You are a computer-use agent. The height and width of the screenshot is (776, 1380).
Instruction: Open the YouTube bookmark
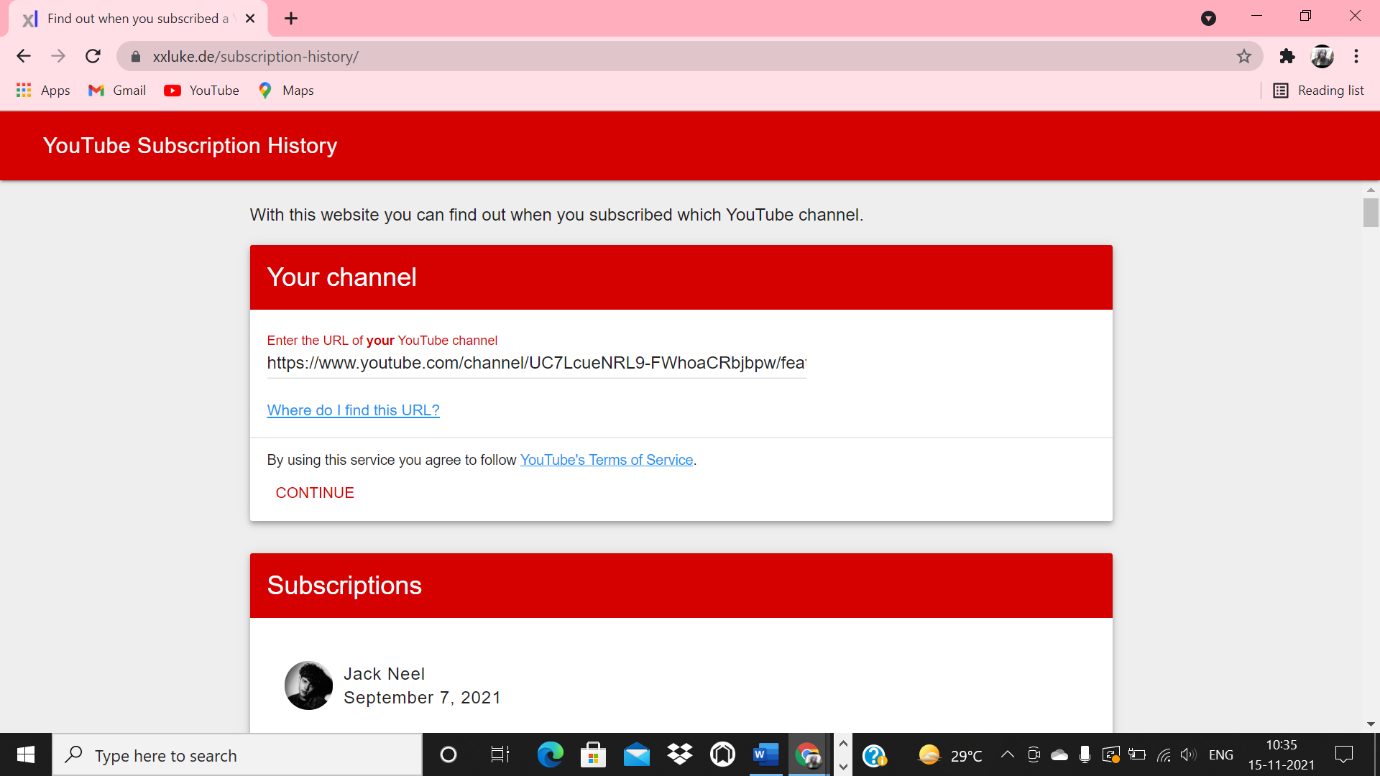coord(202,90)
